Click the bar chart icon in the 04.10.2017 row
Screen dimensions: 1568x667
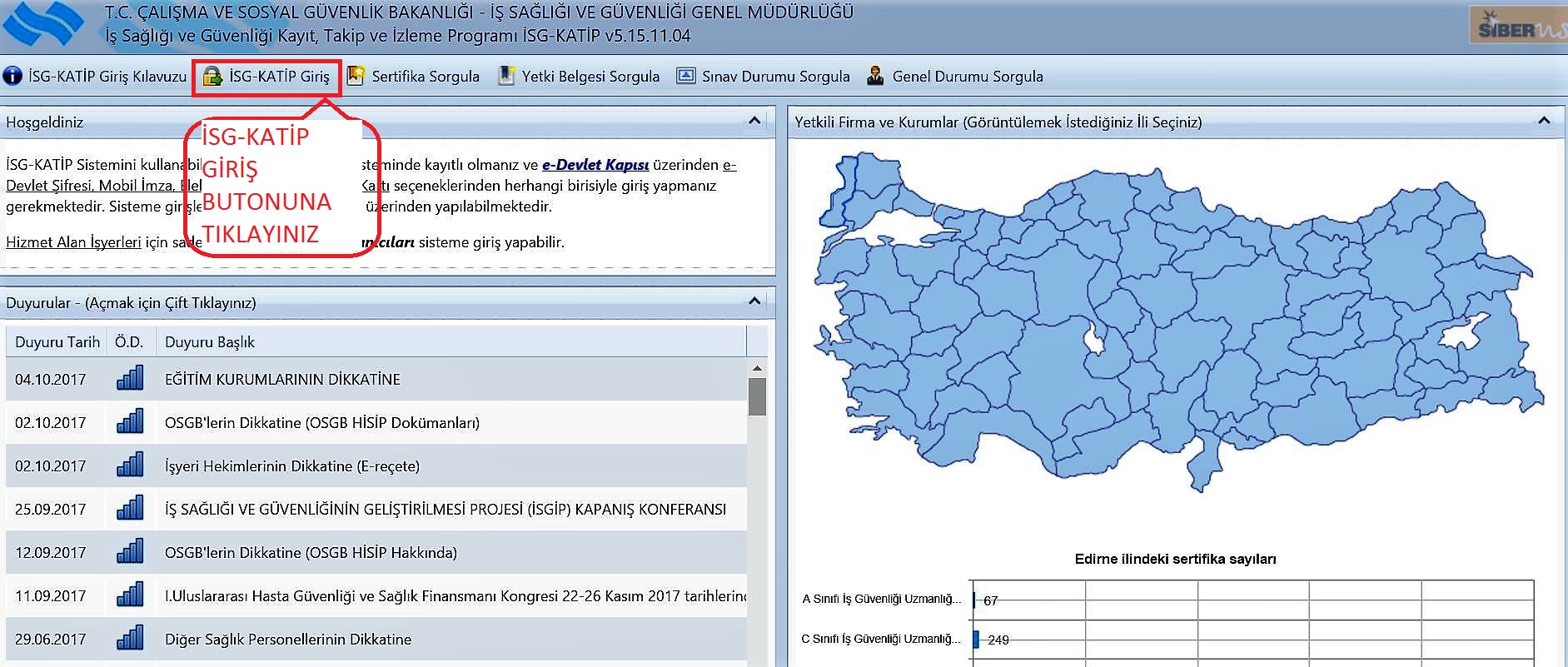(130, 378)
